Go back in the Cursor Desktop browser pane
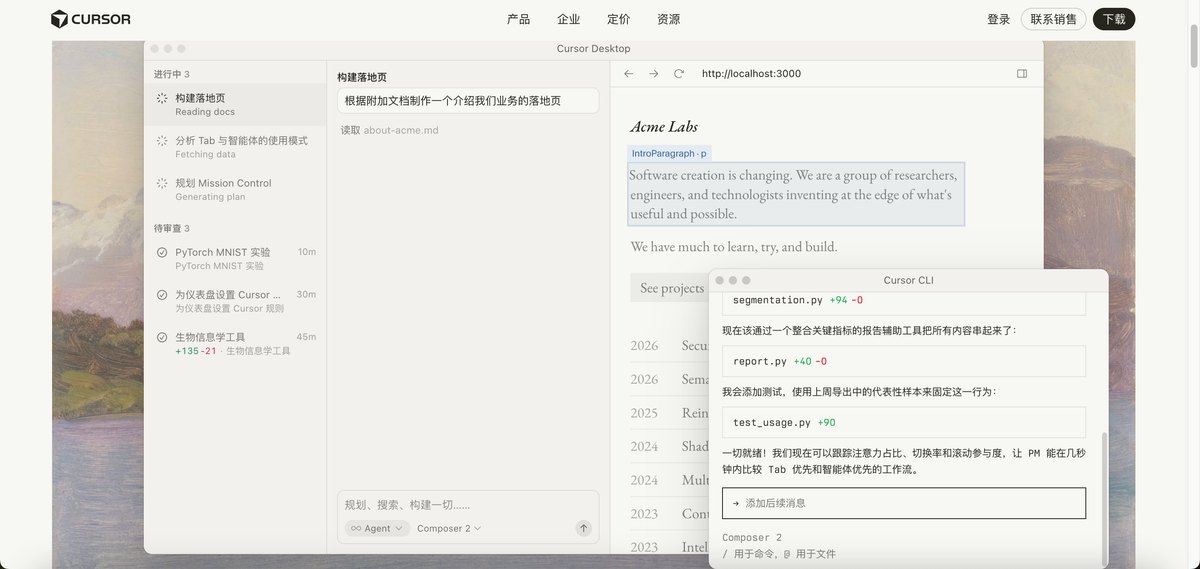This screenshot has height=569, width=1200. (628, 74)
